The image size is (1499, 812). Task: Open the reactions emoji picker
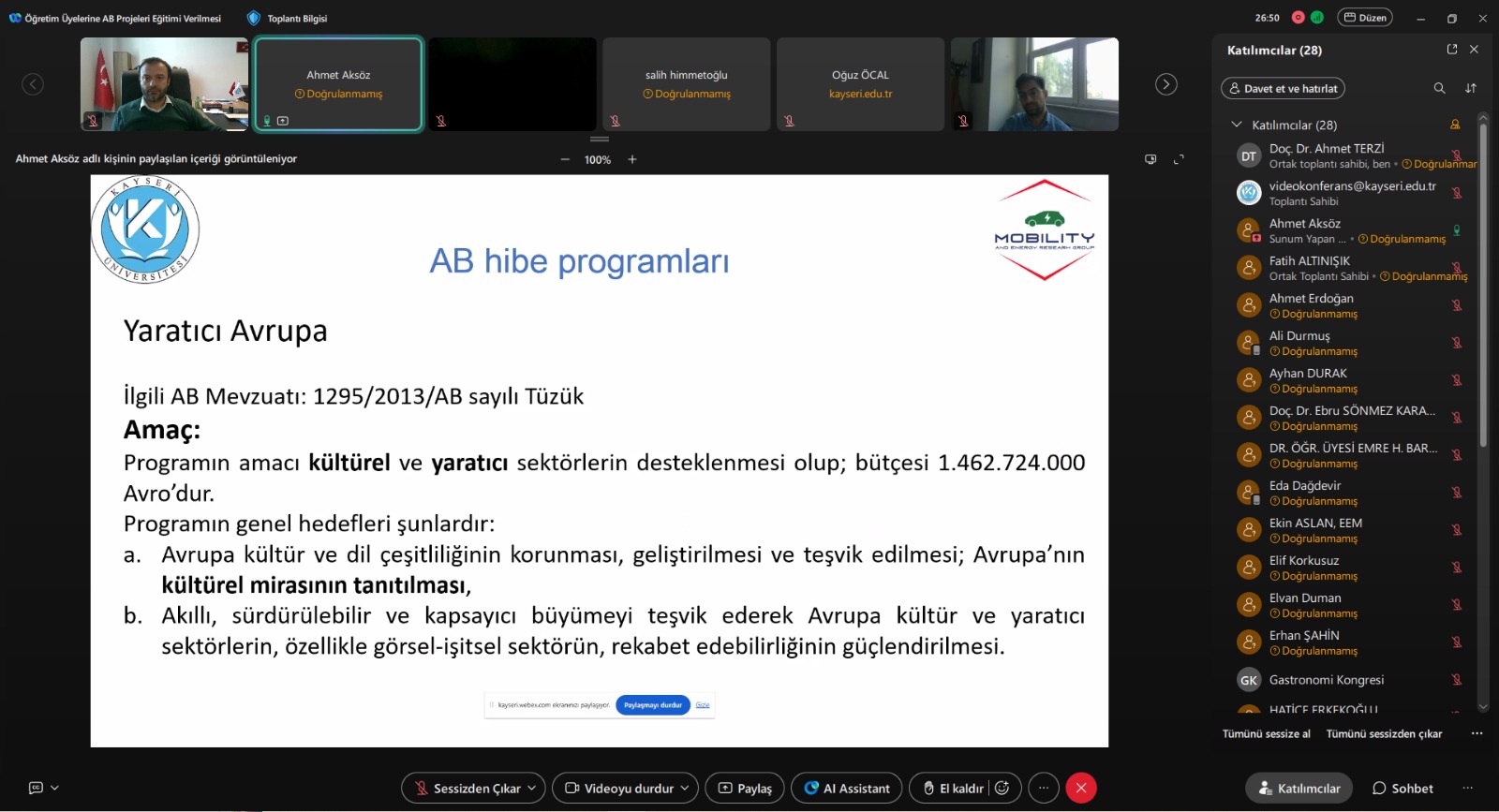click(1002, 789)
